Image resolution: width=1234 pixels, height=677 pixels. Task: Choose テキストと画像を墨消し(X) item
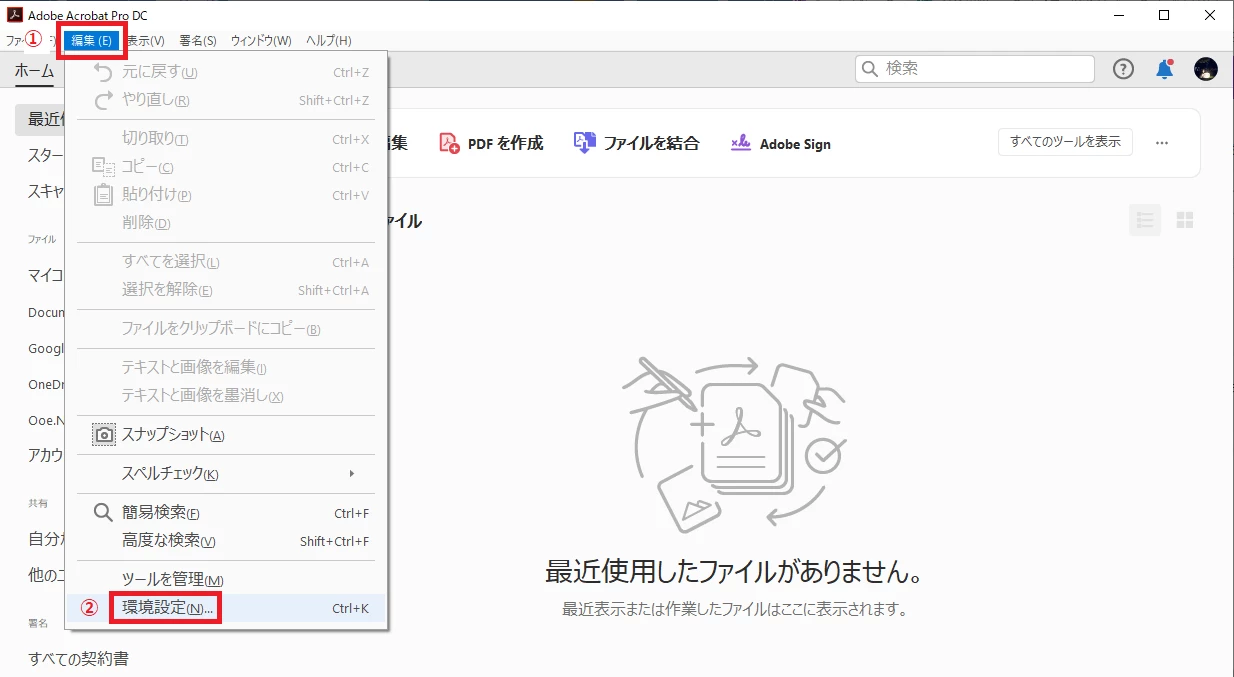pyautogui.click(x=225, y=396)
